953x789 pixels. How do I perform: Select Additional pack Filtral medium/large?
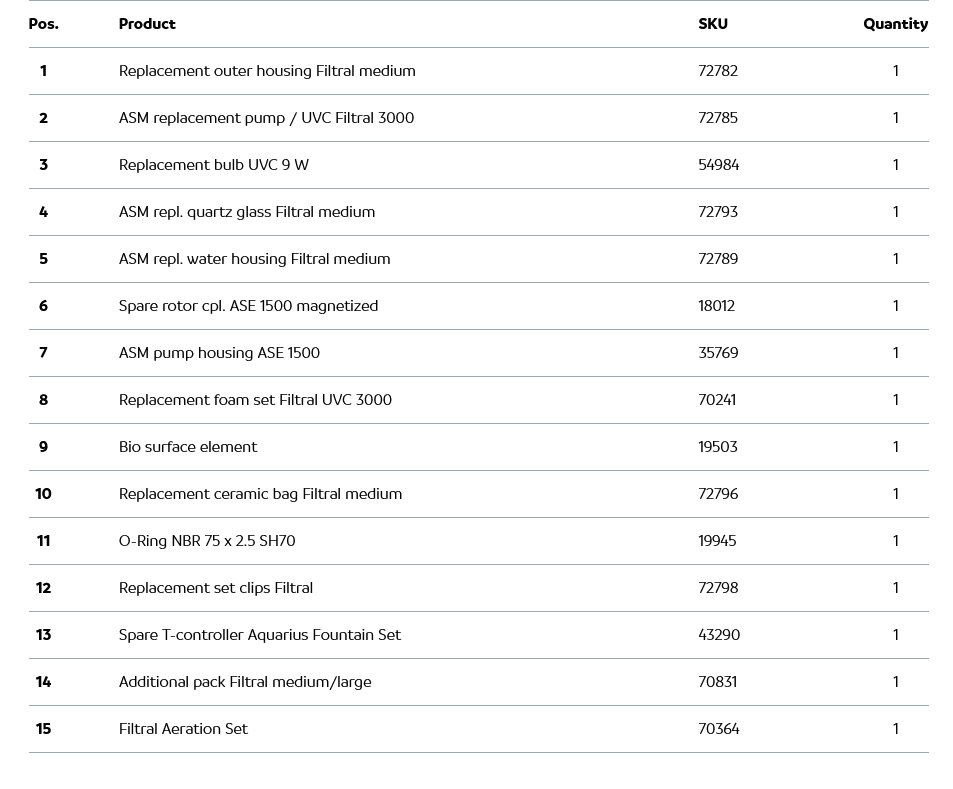[x=245, y=682]
